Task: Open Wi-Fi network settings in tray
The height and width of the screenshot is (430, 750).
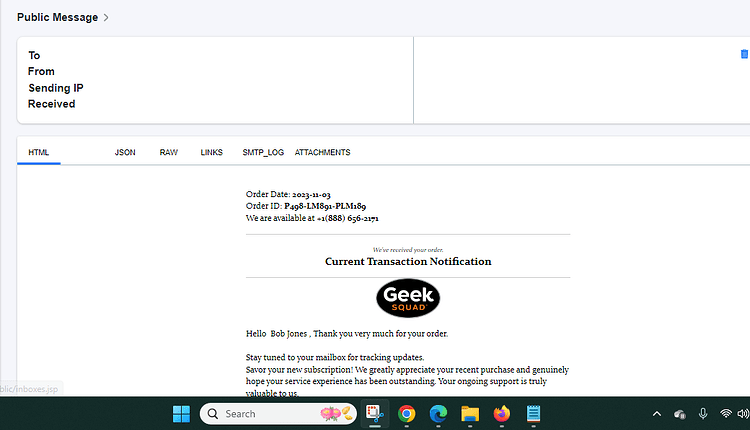Action: pyautogui.click(x=726, y=414)
